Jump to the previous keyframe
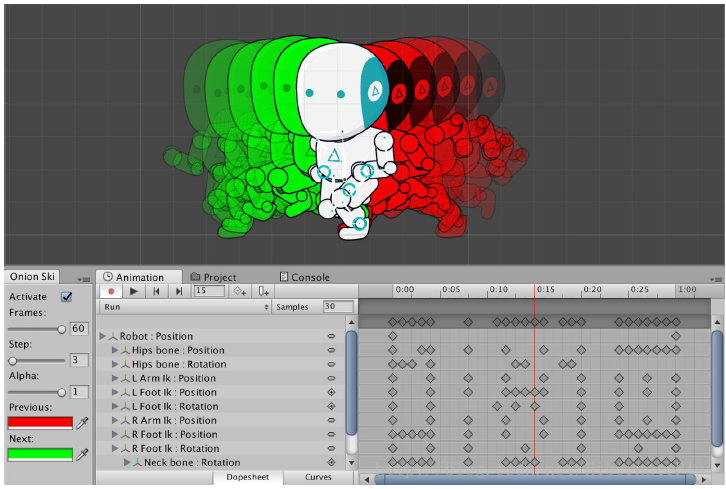The width and height of the screenshot is (726, 489). coord(156,291)
